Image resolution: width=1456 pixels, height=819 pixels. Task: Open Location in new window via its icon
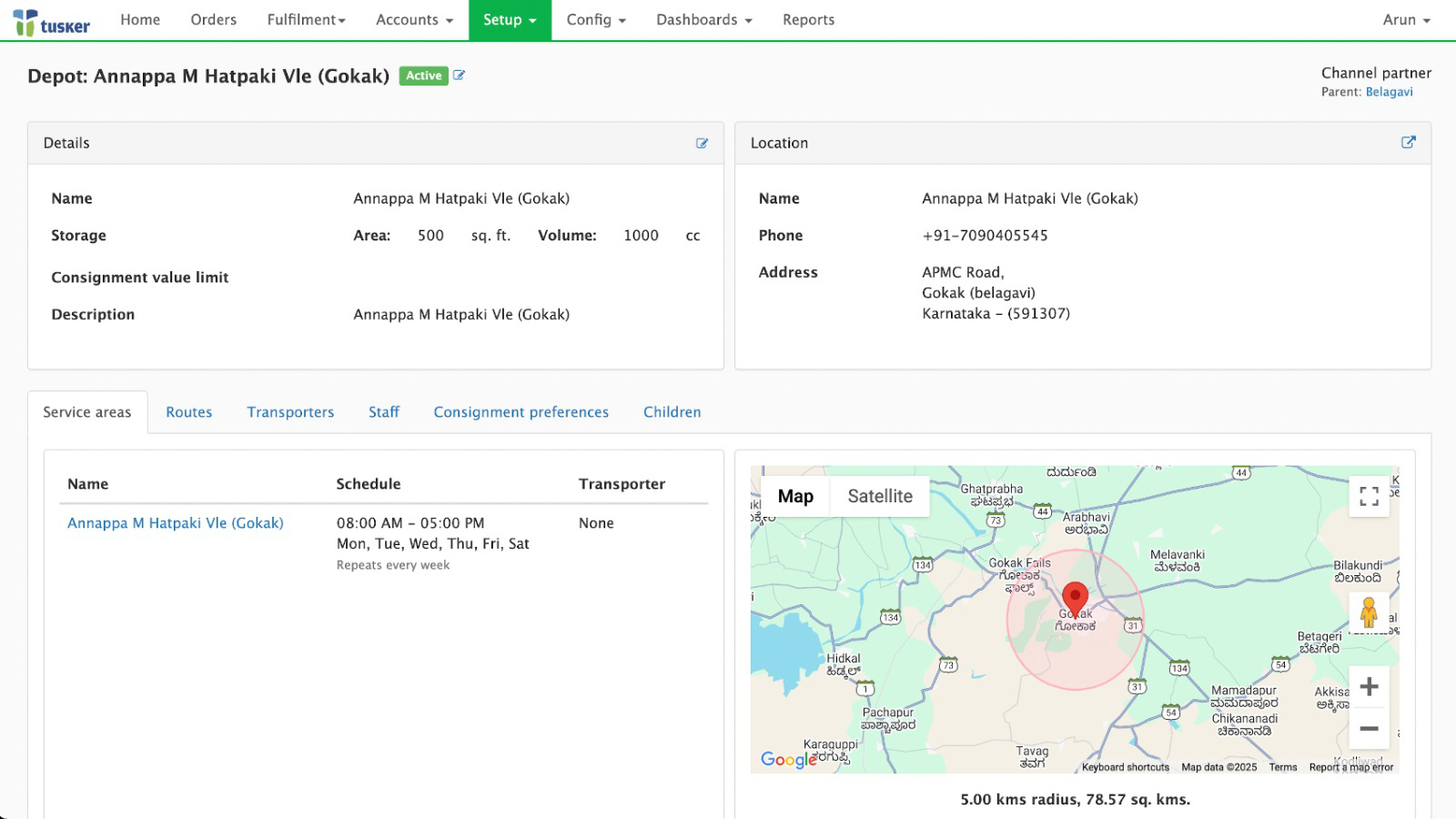pos(1409,142)
